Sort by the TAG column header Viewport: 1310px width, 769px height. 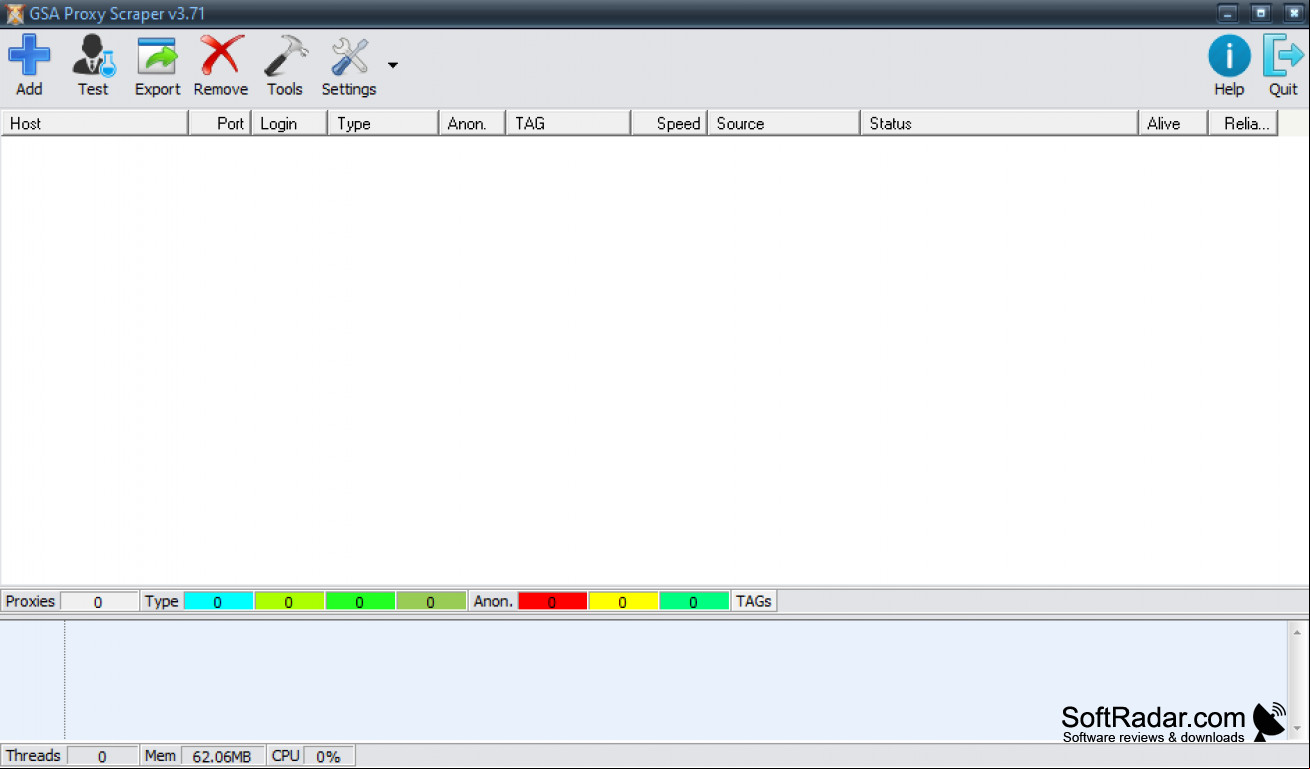click(568, 124)
